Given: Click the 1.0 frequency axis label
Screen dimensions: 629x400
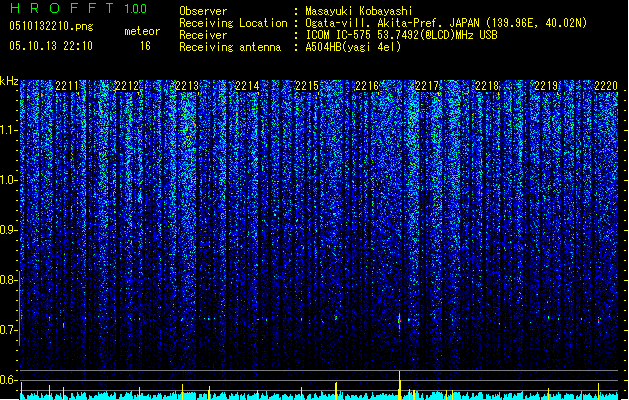Looking at the screenshot, I should (x=9, y=180).
